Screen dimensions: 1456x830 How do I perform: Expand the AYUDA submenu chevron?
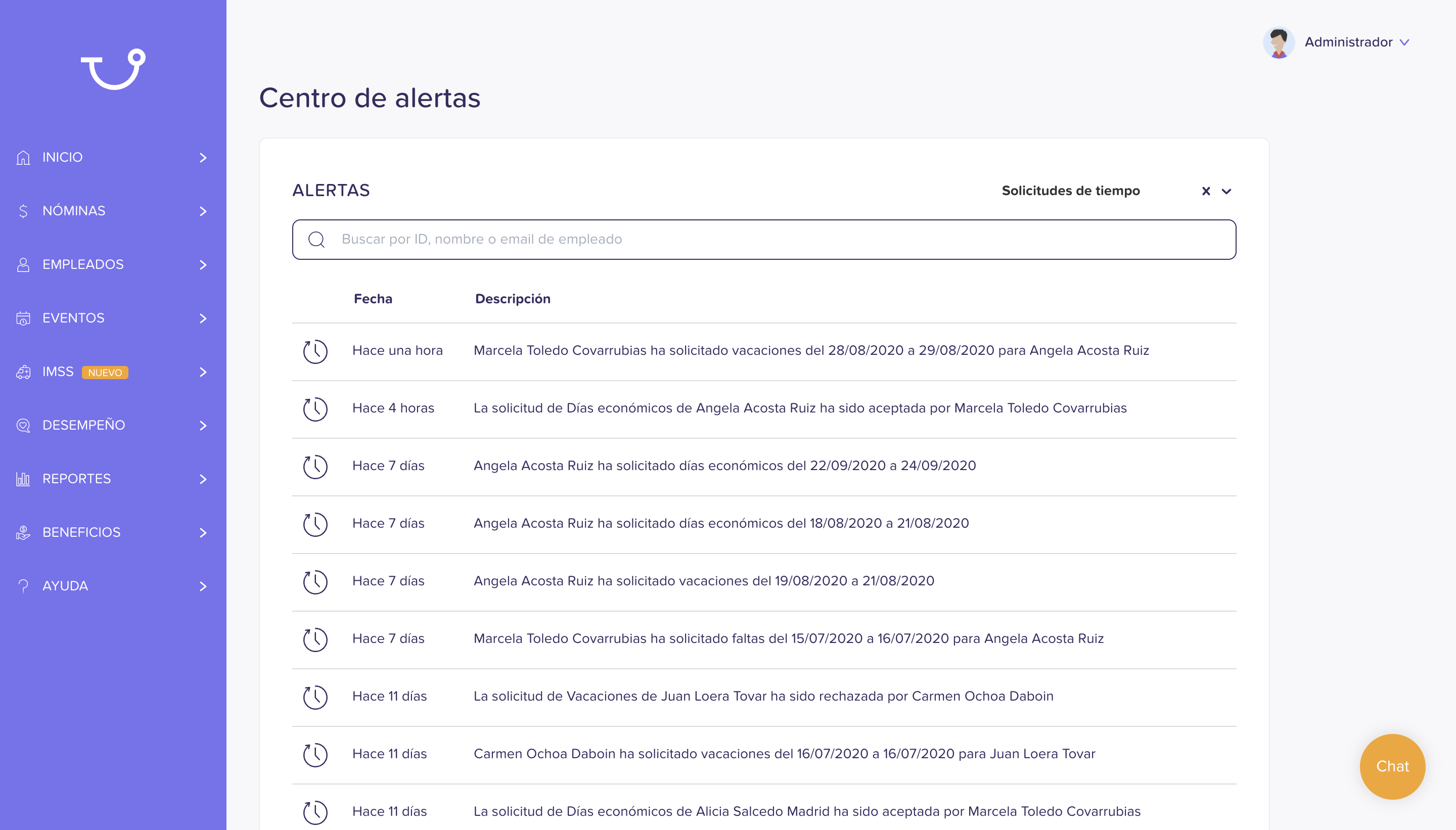203,586
